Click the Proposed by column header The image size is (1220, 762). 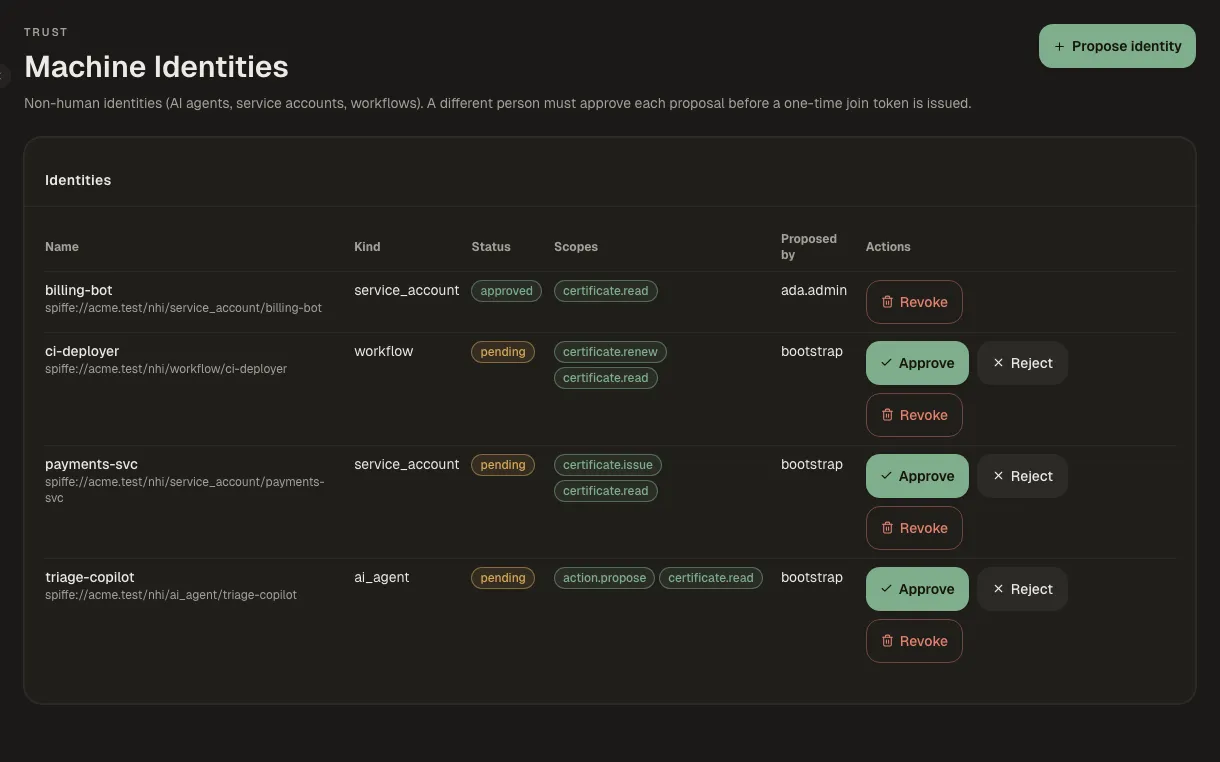click(809, 247)
